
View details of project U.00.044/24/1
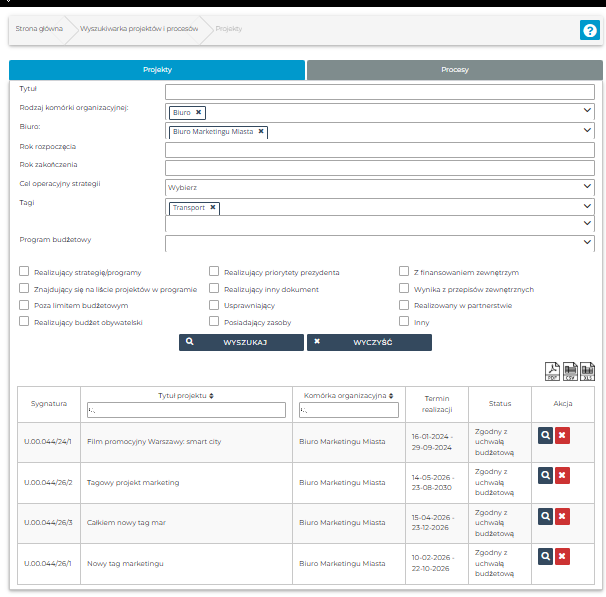tap(545, 436)
